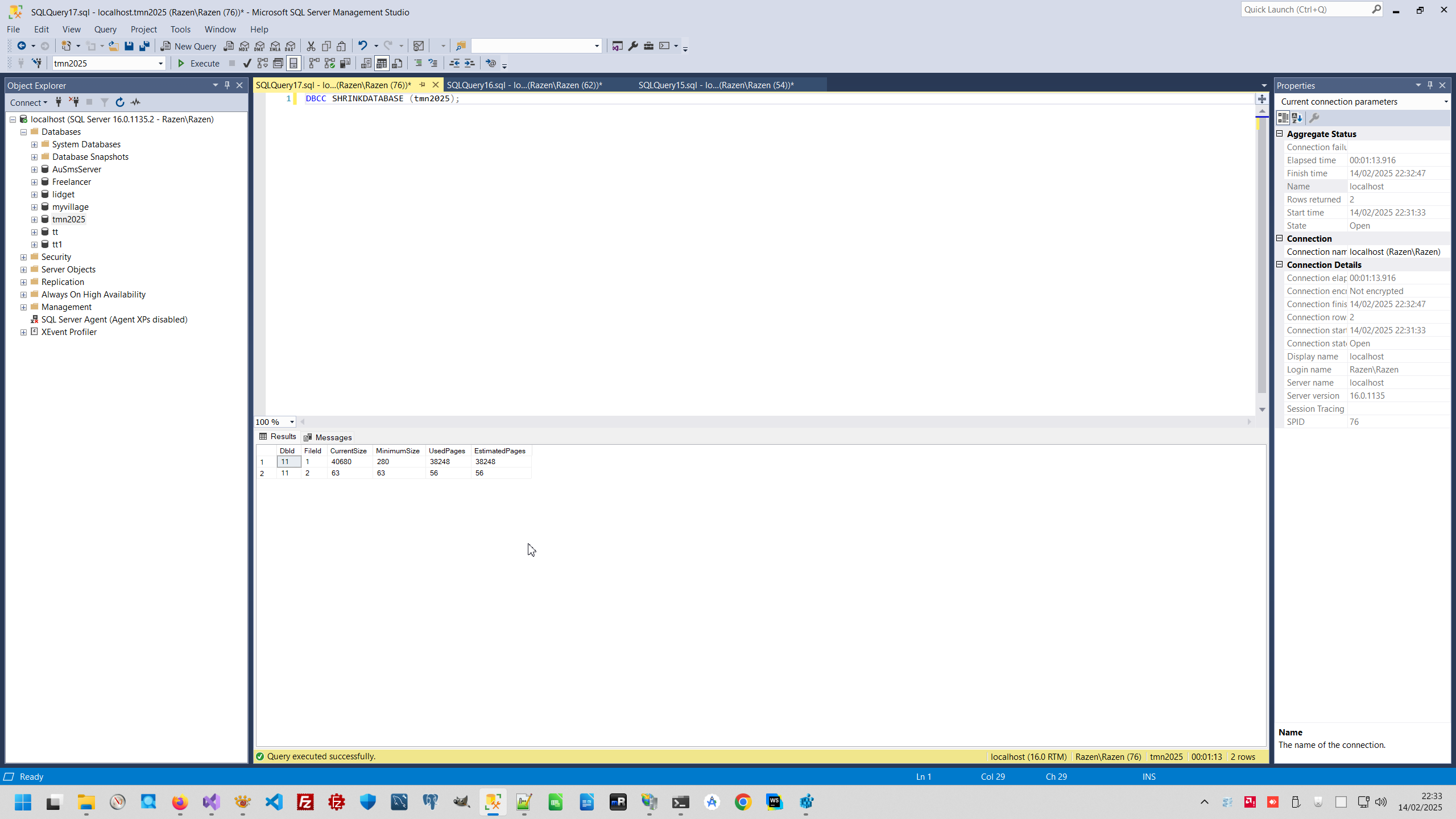Click the Undo arrow icon
The width and height of the screenshot is (1456, 819).
pyautogui.click(x=362, y=45)
